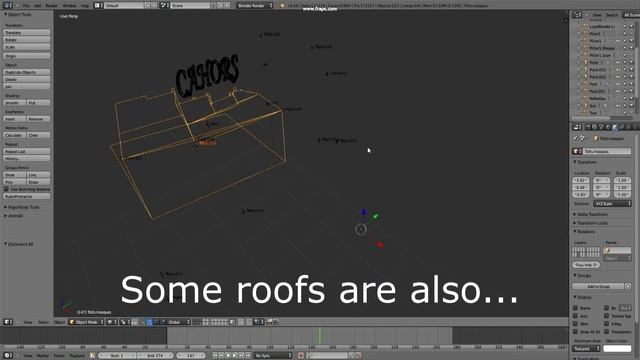This screenshot has height=360, width=640.
Task: Switch to World properties tab icon
Action: (608, 127)
